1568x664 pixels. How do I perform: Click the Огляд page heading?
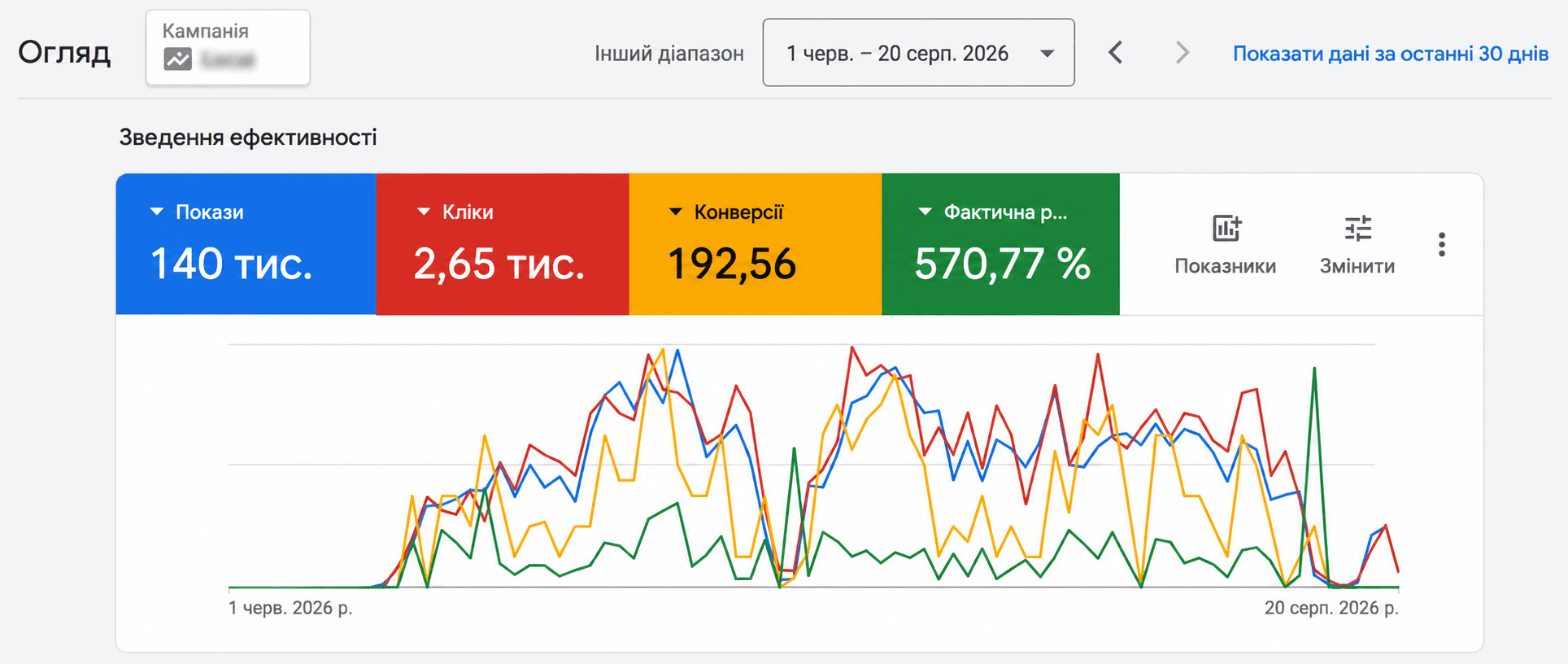[64, 53]
